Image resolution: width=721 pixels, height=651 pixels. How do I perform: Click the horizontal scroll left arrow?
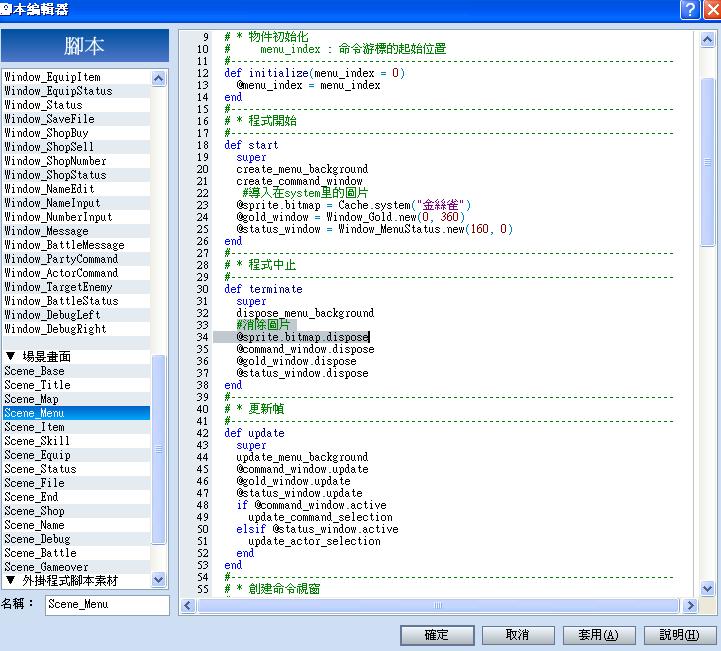coord(187,605)
